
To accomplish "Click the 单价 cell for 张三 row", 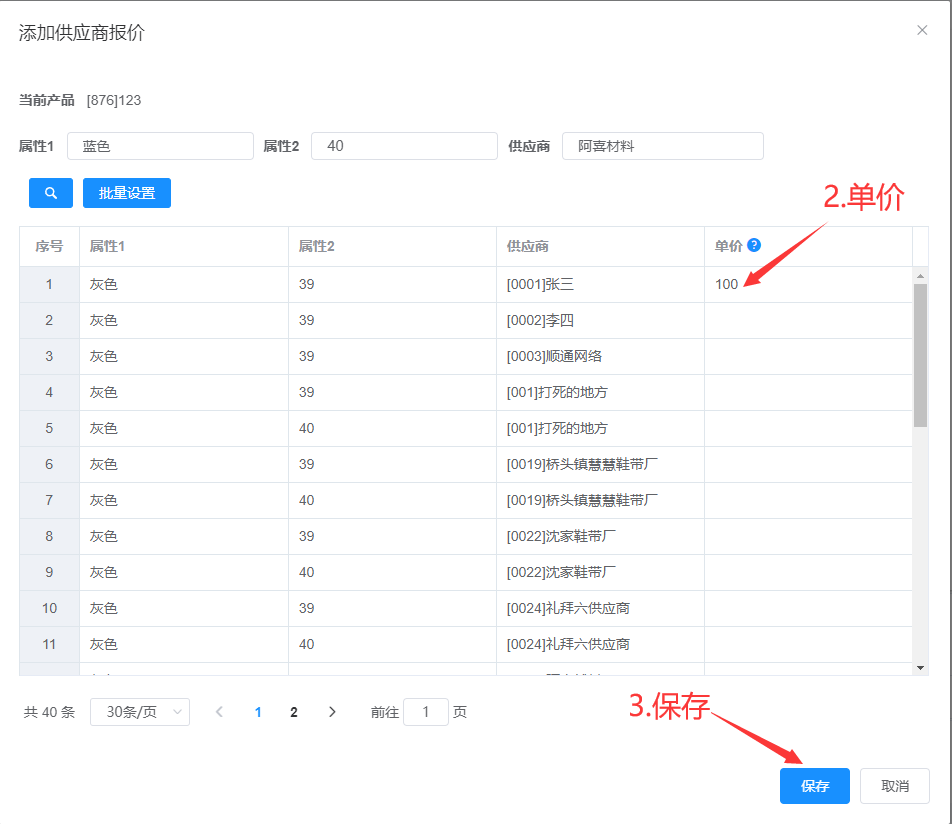I will coord(806,285).
